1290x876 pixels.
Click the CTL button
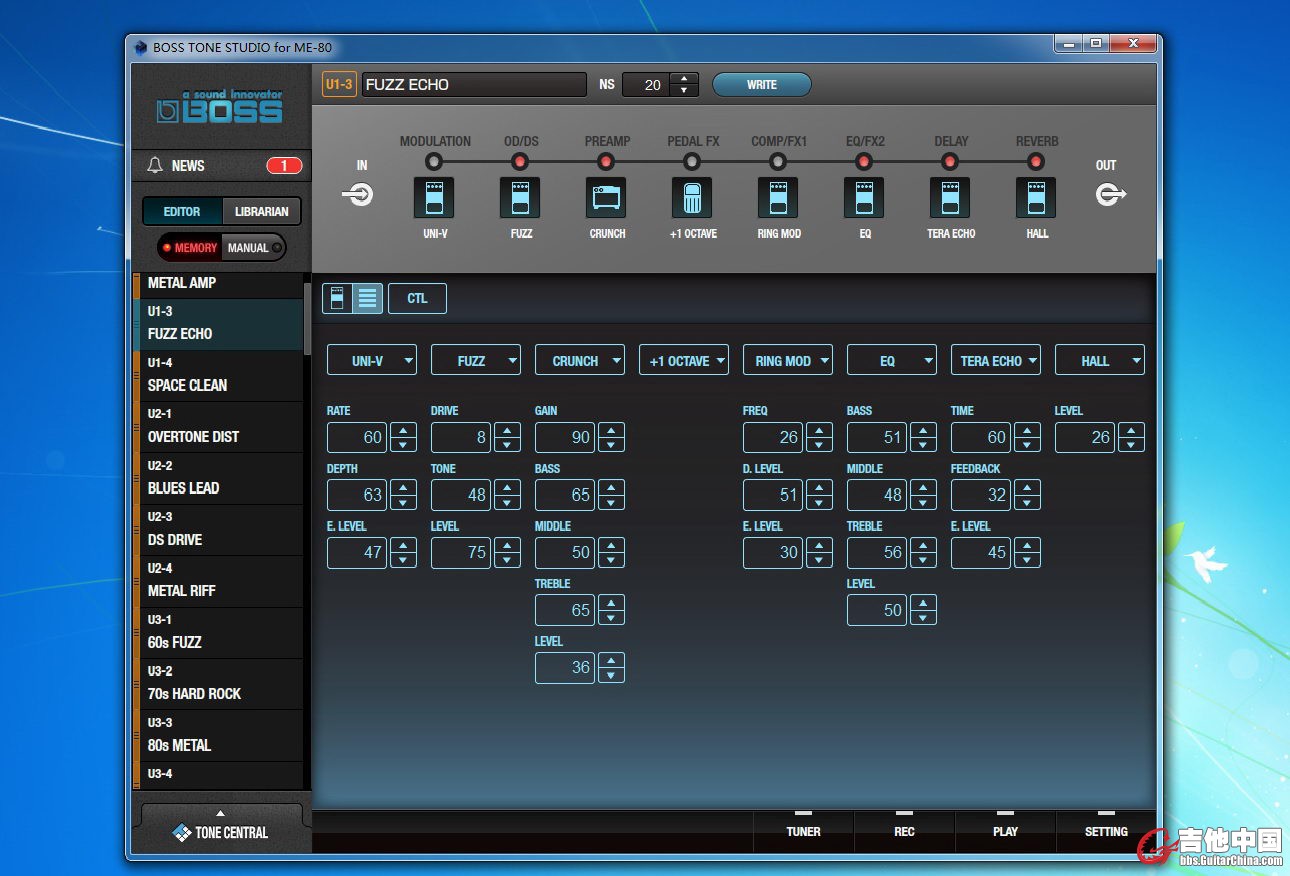click(417, 298)
